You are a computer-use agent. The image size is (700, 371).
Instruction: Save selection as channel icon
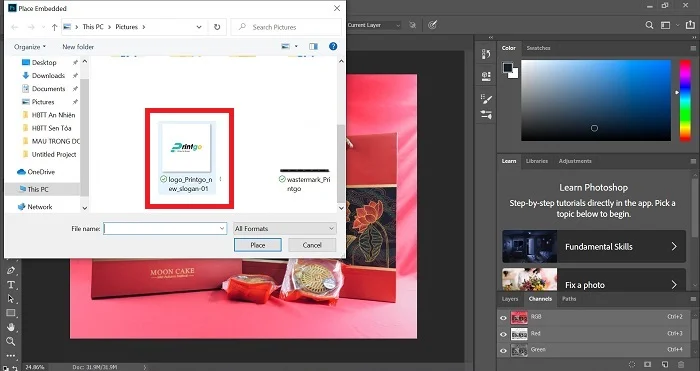click(x=648, y=365)
